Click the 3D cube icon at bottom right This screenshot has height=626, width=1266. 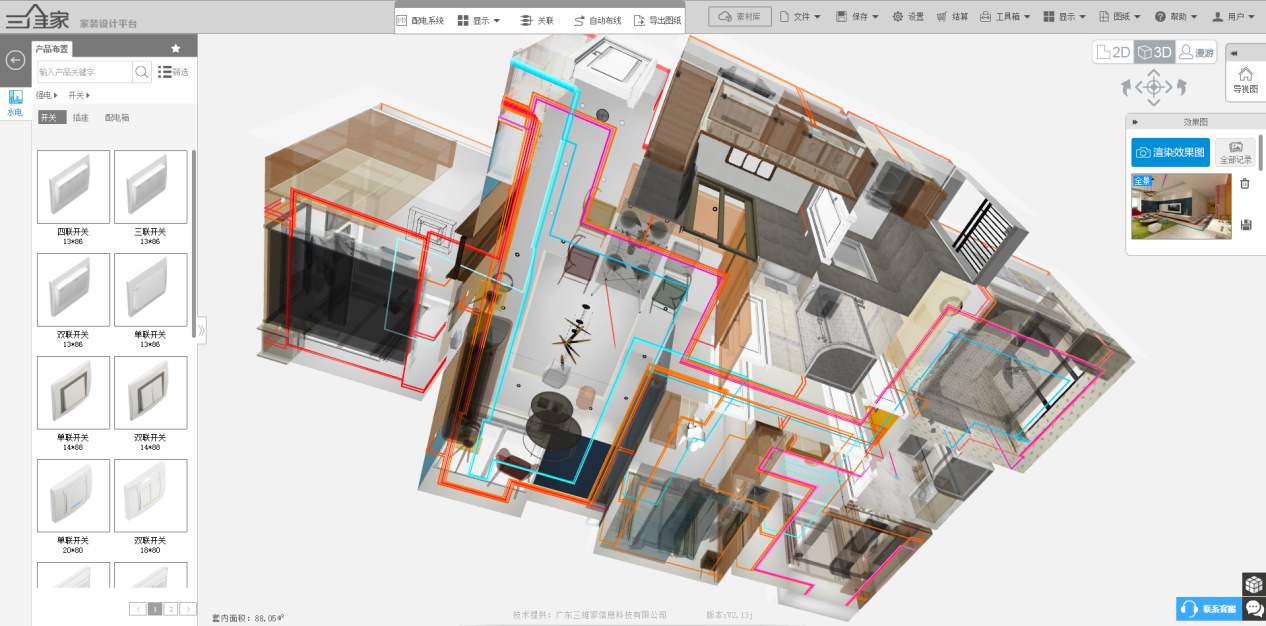[x=1253, y=584]
